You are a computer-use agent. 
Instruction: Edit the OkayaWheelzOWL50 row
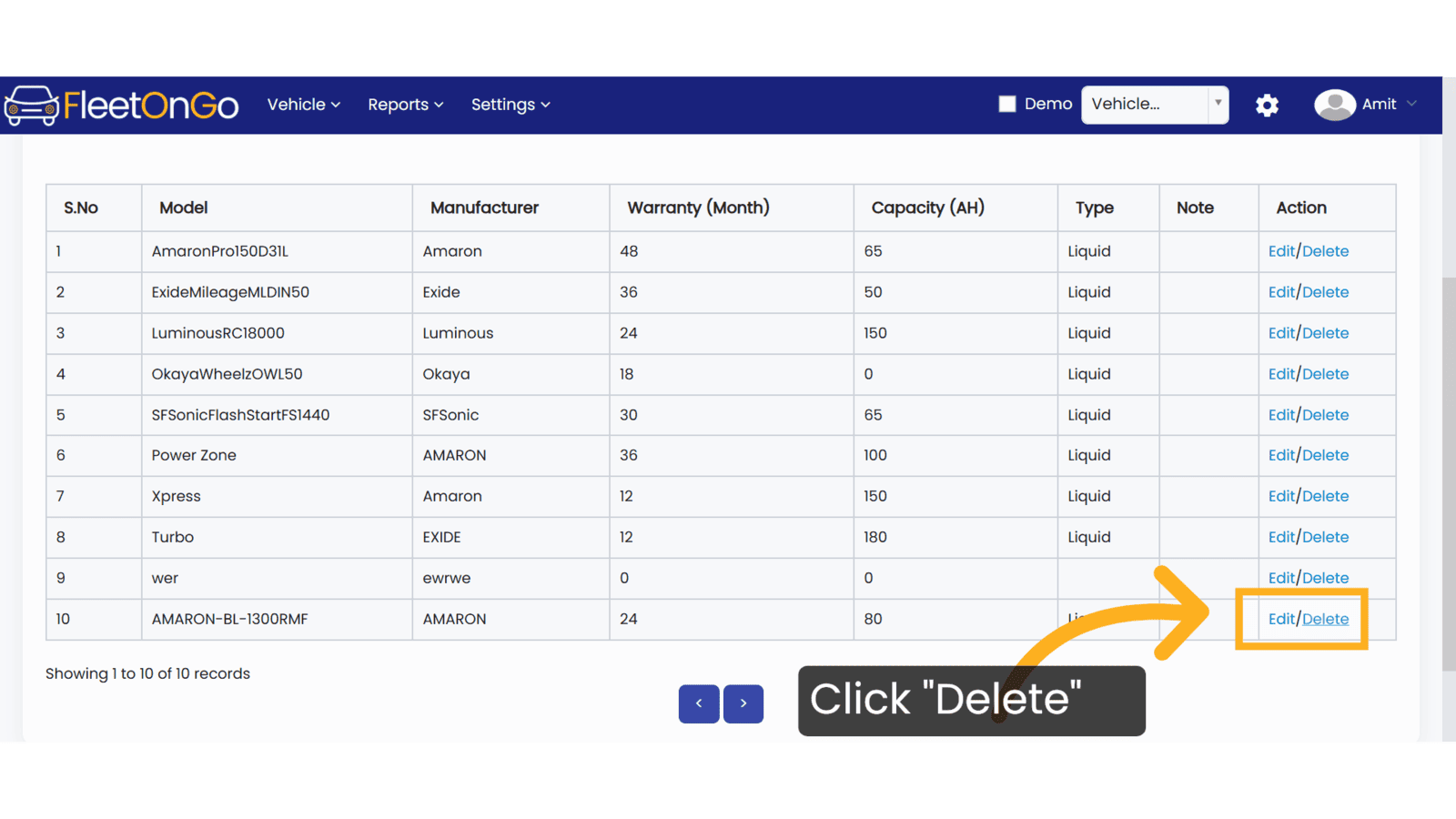(1281, 374)
